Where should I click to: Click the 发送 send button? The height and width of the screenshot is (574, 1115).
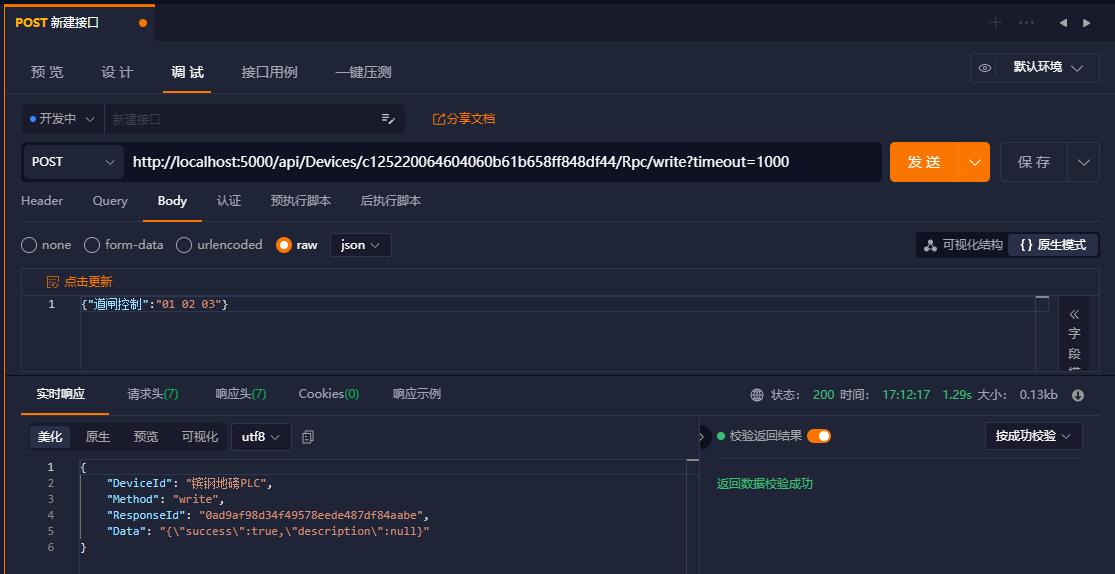tap(924, 162)
